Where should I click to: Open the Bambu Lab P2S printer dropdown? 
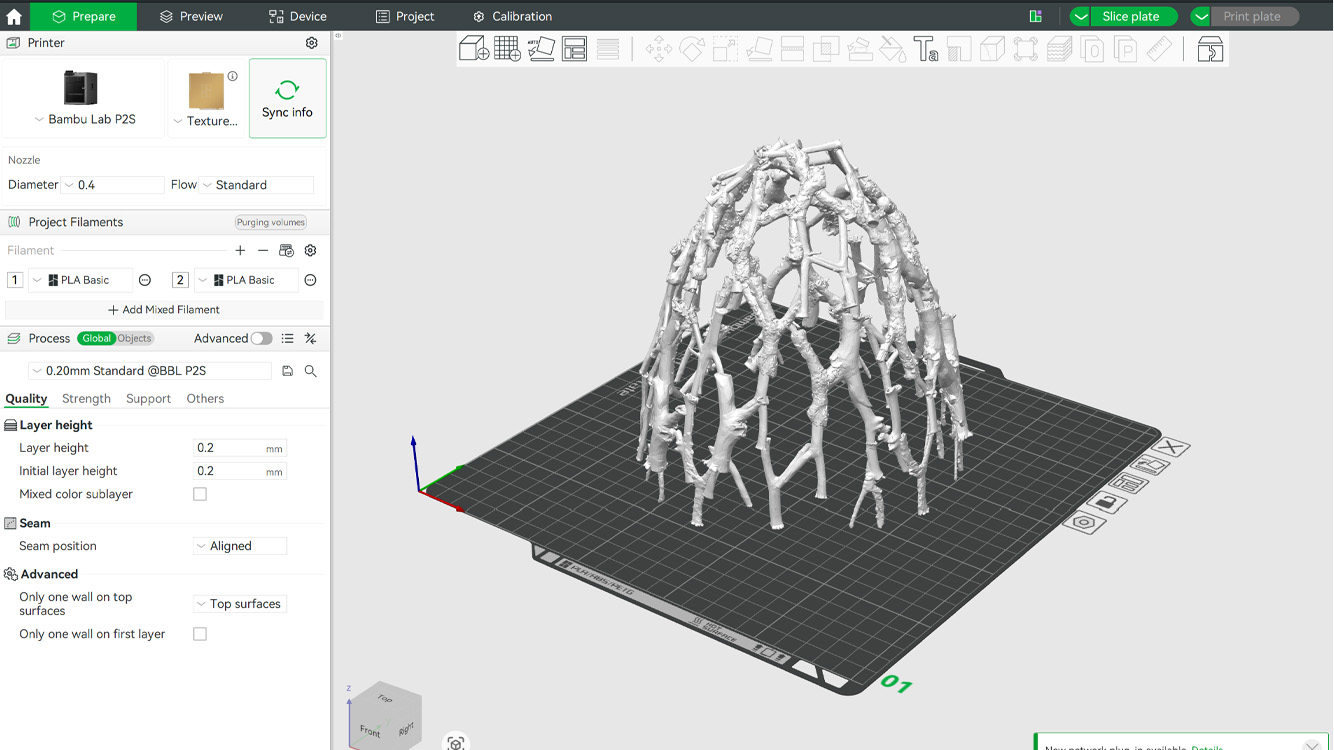coord(84,120)
